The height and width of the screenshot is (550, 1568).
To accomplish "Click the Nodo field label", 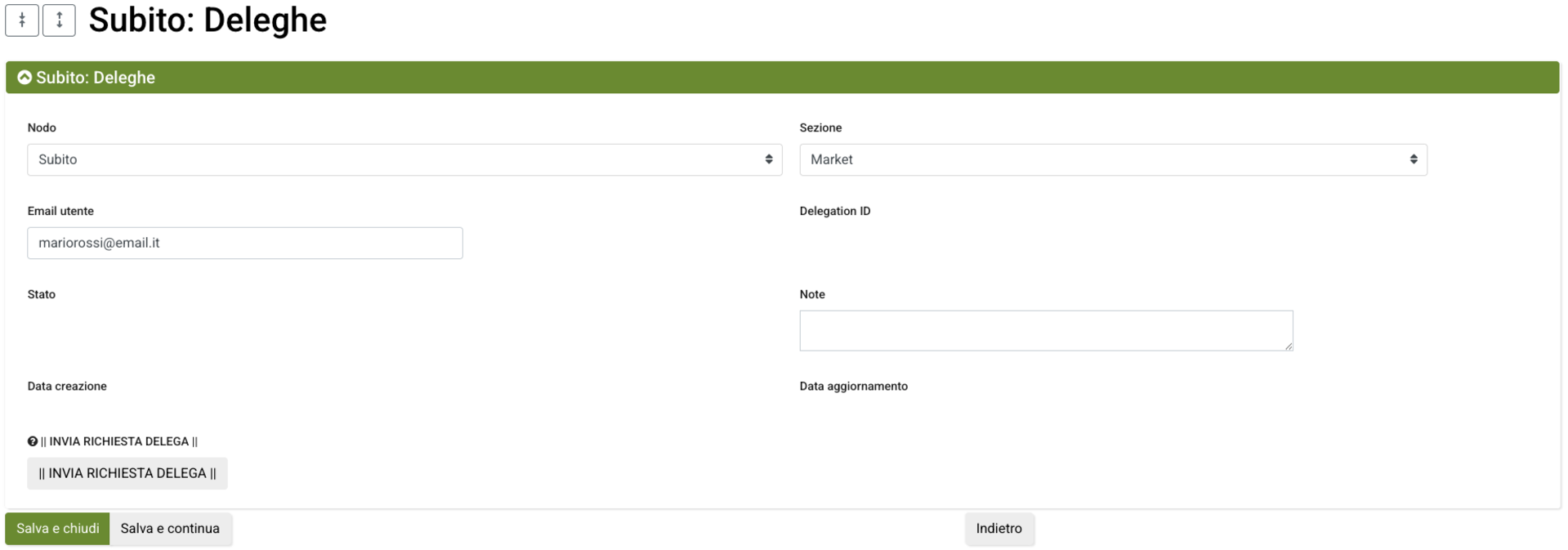I will pyautogui.click(x=42, y=128).
